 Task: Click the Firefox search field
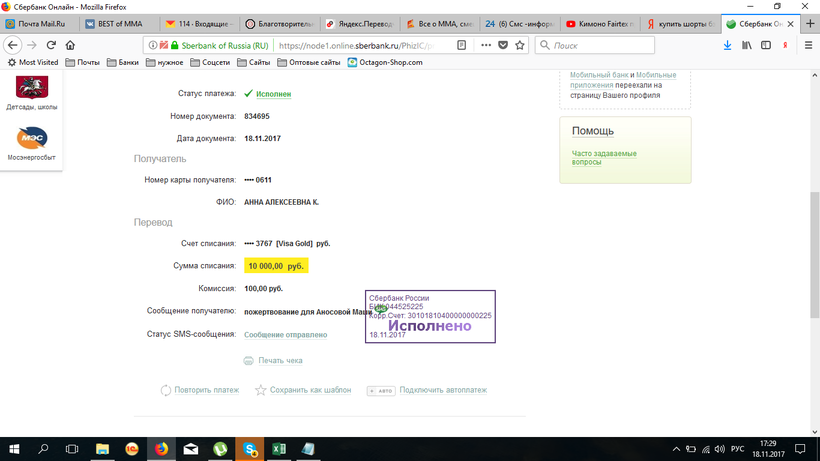[x=595, y=45]
